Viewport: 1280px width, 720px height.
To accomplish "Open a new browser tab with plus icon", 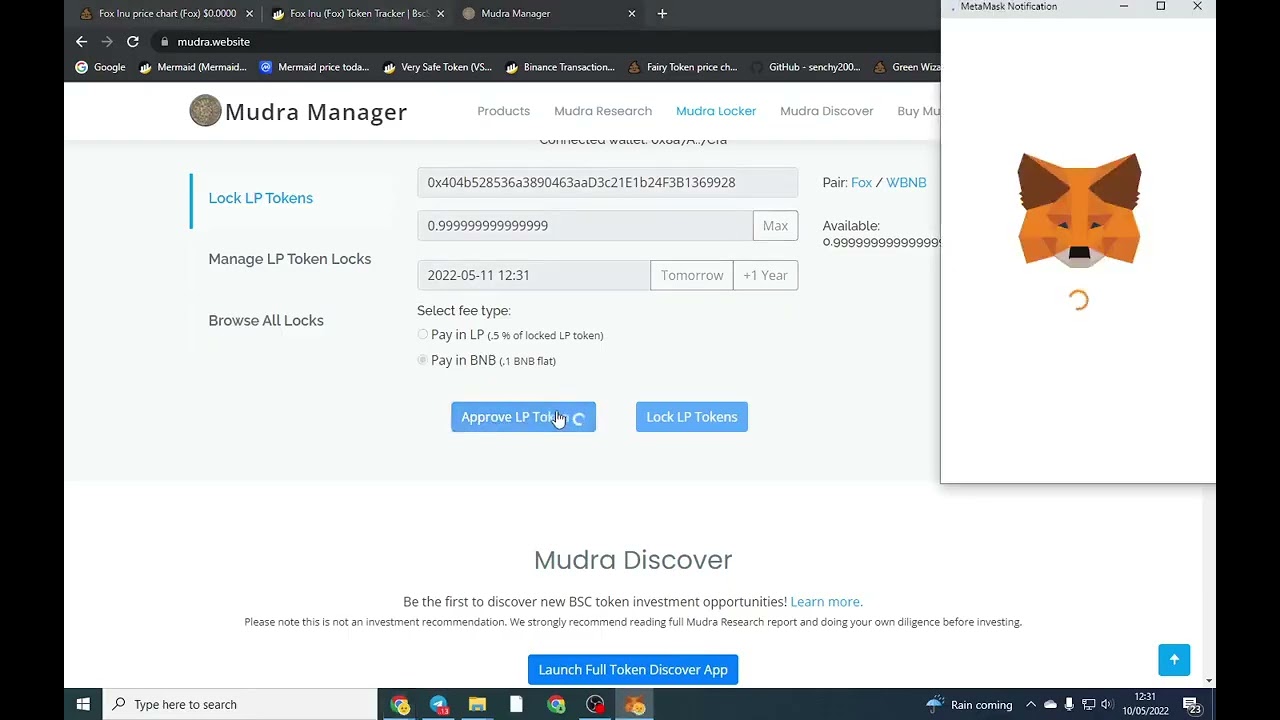I will pos(662,13).
